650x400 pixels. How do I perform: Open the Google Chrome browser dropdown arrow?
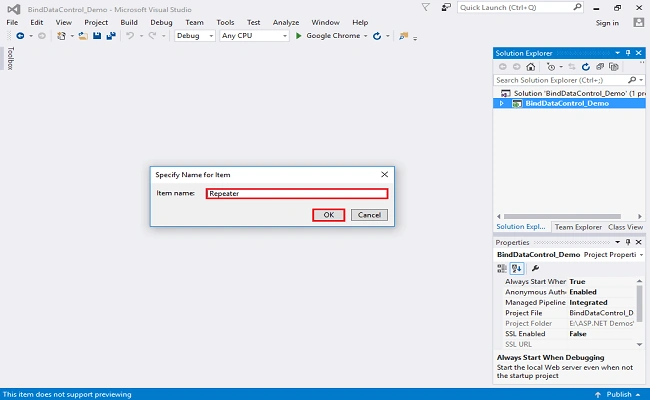point(366,36)
